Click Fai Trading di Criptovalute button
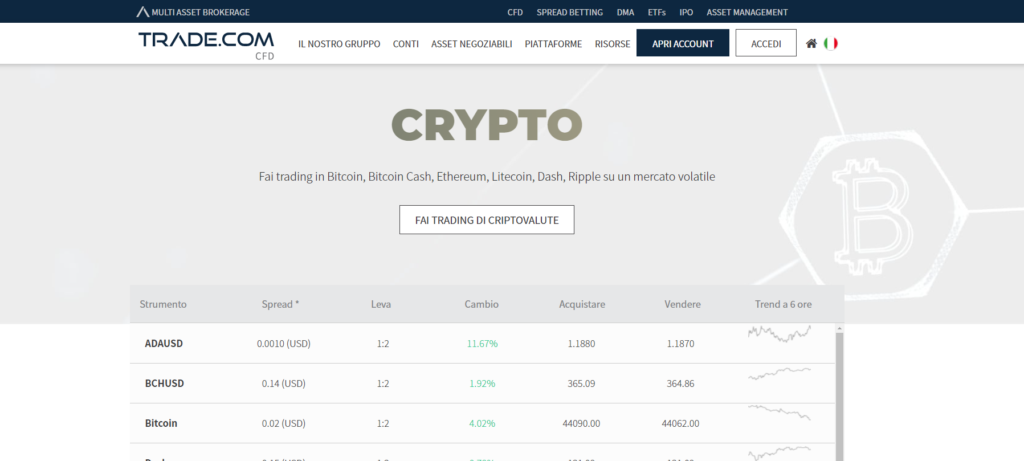Image resolution: width=1024 pixels, height=461 pixels. [487, 220]
